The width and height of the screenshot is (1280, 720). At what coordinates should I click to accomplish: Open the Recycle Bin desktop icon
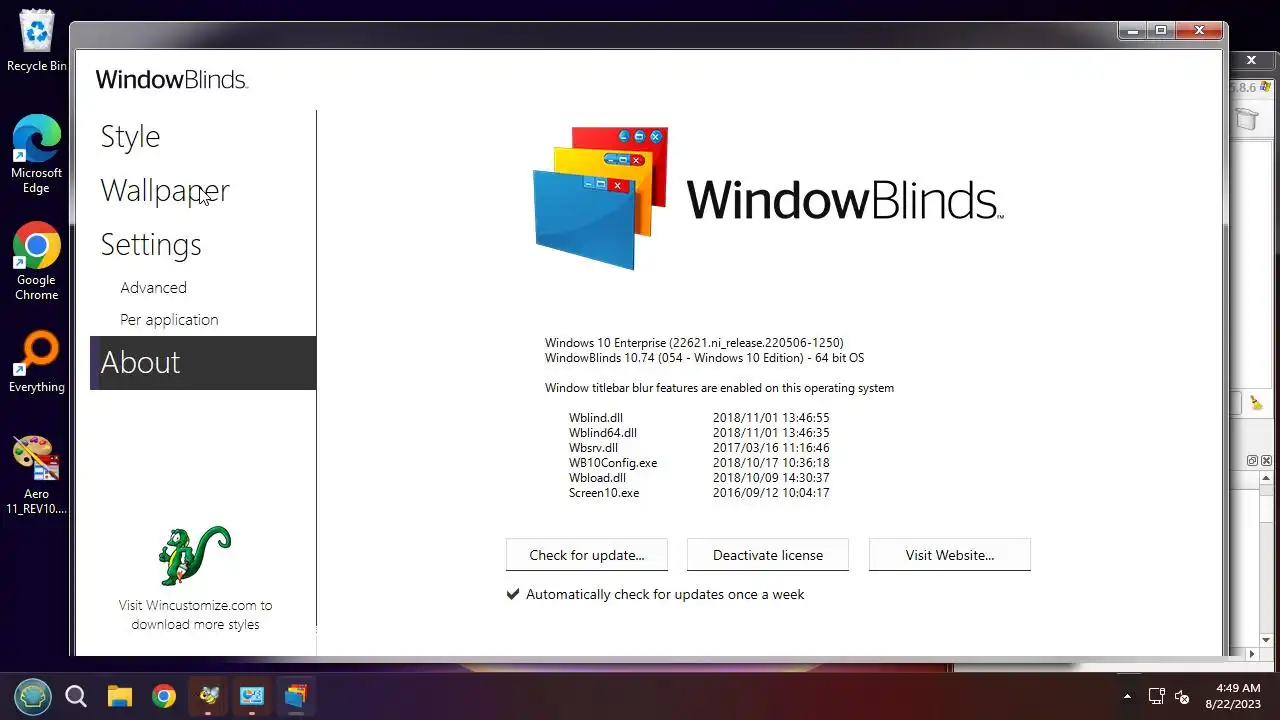[36, 40]
